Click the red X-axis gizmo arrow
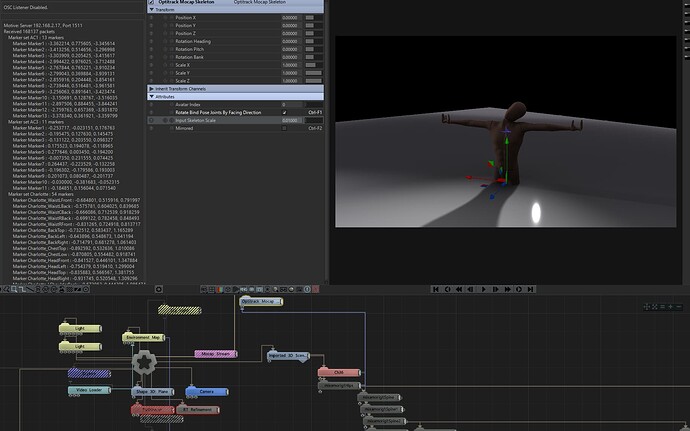The height and width of the screenshot is (431, 690). (x=469, y=178)
